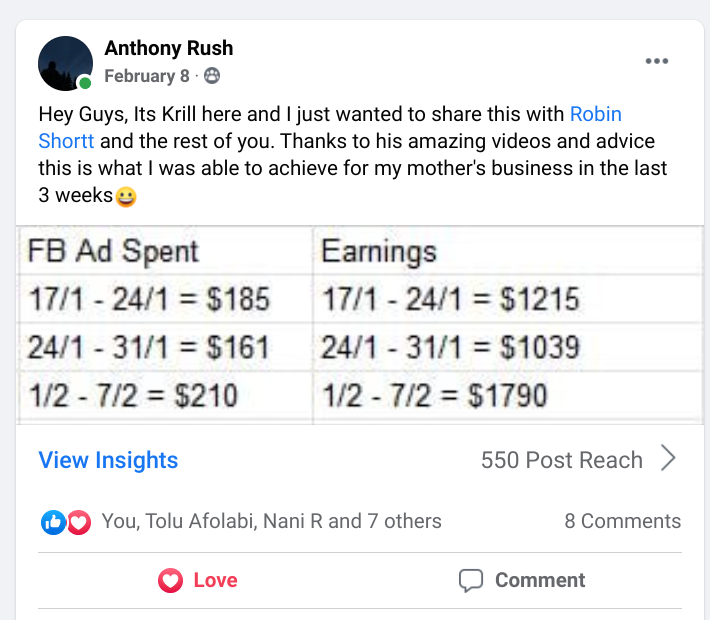Click the post audience privacy icon
Image resolution: width=710 pixels, height=620 pixels.
click(211, 76)
